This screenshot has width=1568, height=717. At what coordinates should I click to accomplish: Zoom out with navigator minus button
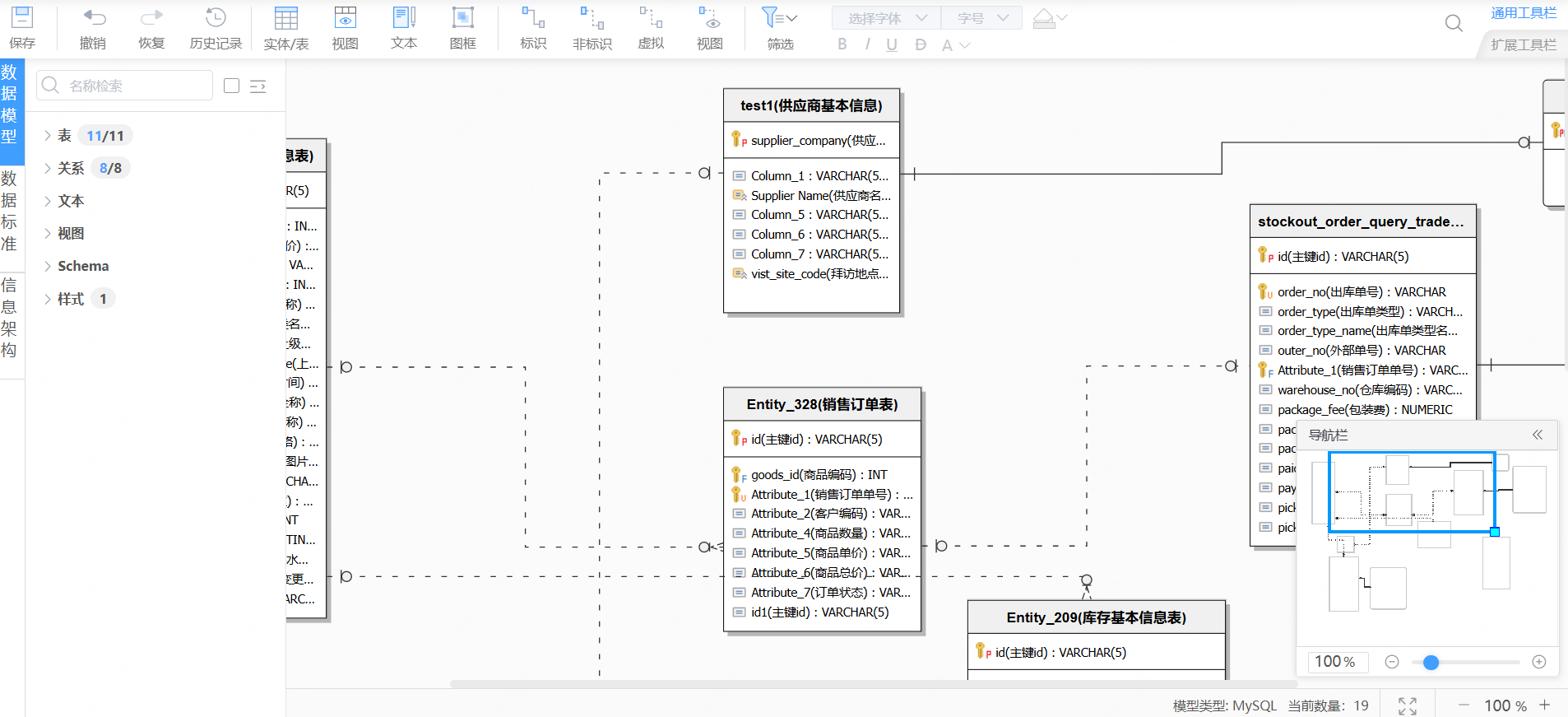click(1392, 662)
